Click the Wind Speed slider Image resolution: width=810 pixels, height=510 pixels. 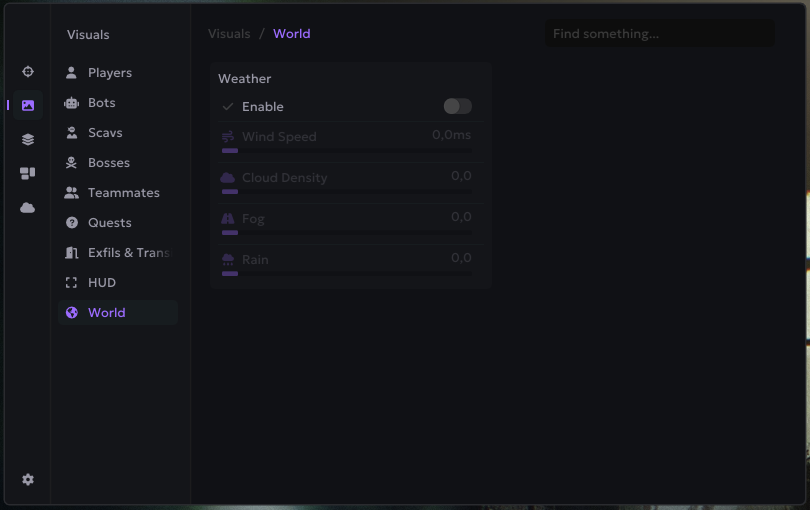346,150
